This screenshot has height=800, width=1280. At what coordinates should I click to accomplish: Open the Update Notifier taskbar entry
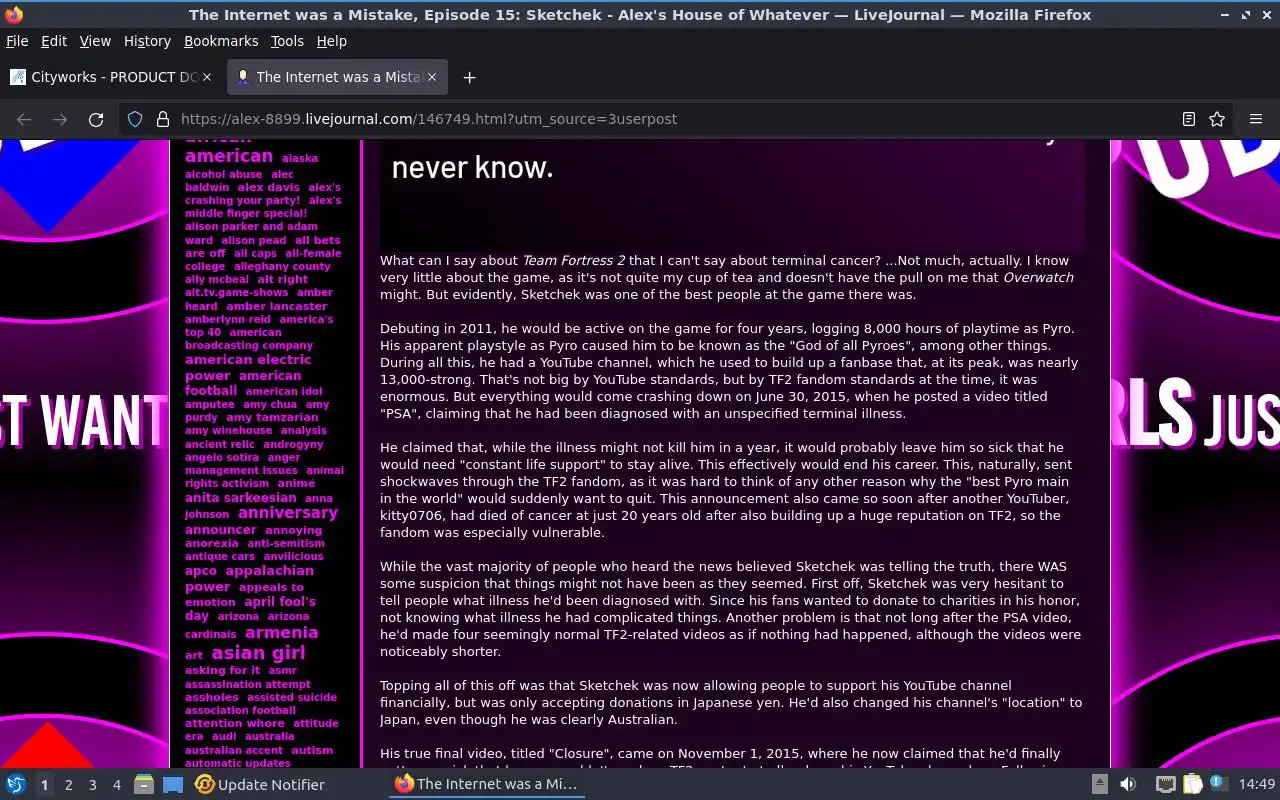pyautogui.click(x=260, y=785)
